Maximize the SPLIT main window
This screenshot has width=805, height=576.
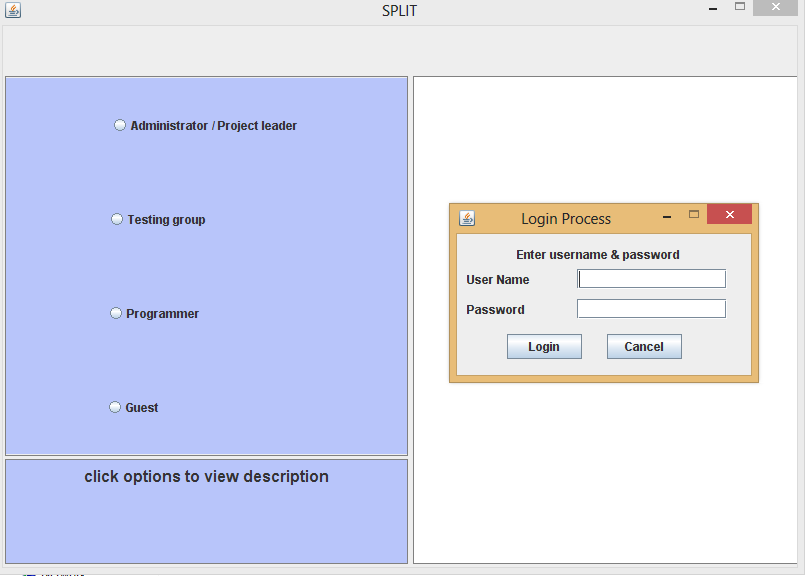coord(740,8)
